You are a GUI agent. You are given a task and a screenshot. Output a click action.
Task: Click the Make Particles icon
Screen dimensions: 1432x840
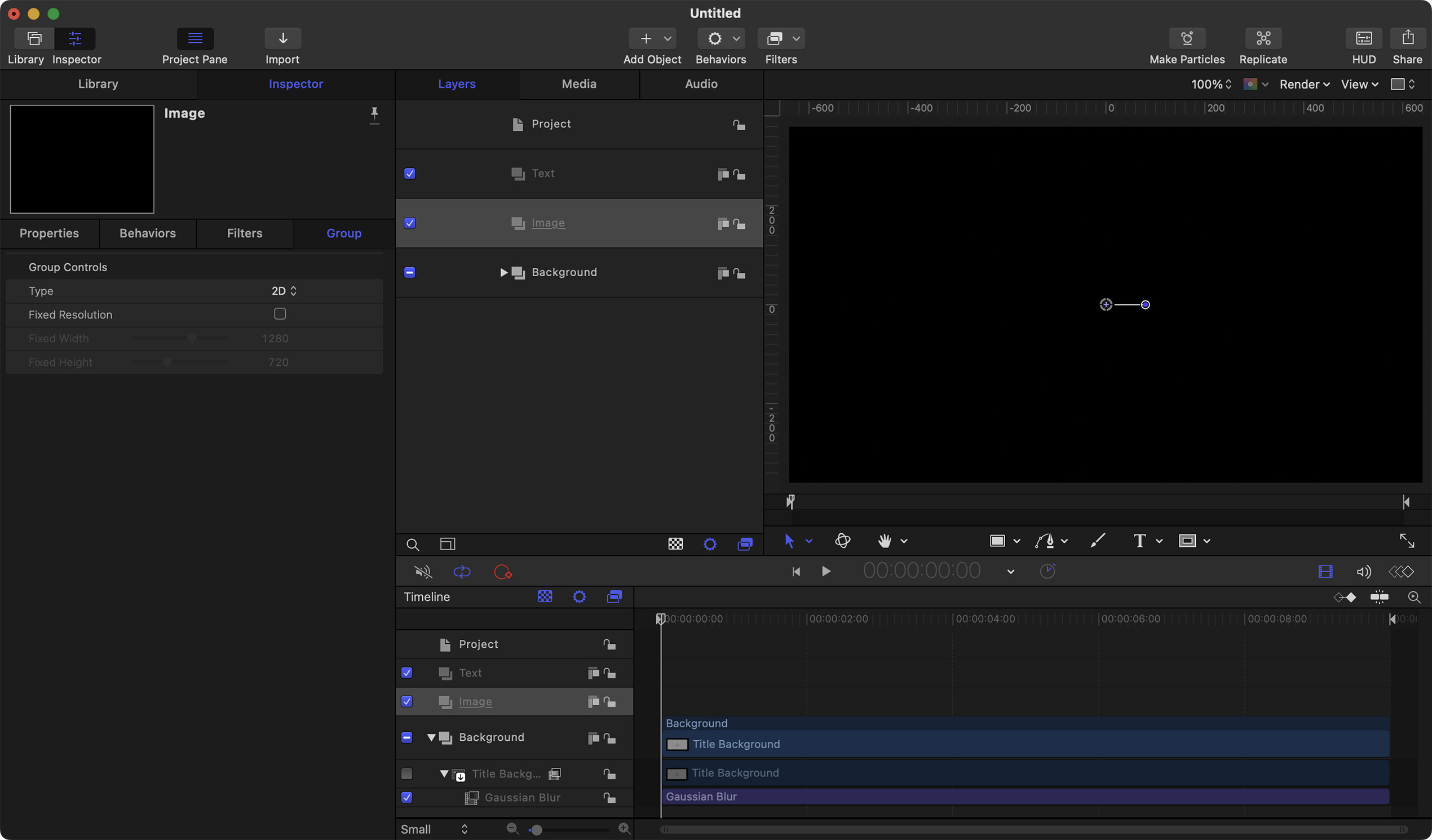pyautogui.click(x=1187, y=39)
